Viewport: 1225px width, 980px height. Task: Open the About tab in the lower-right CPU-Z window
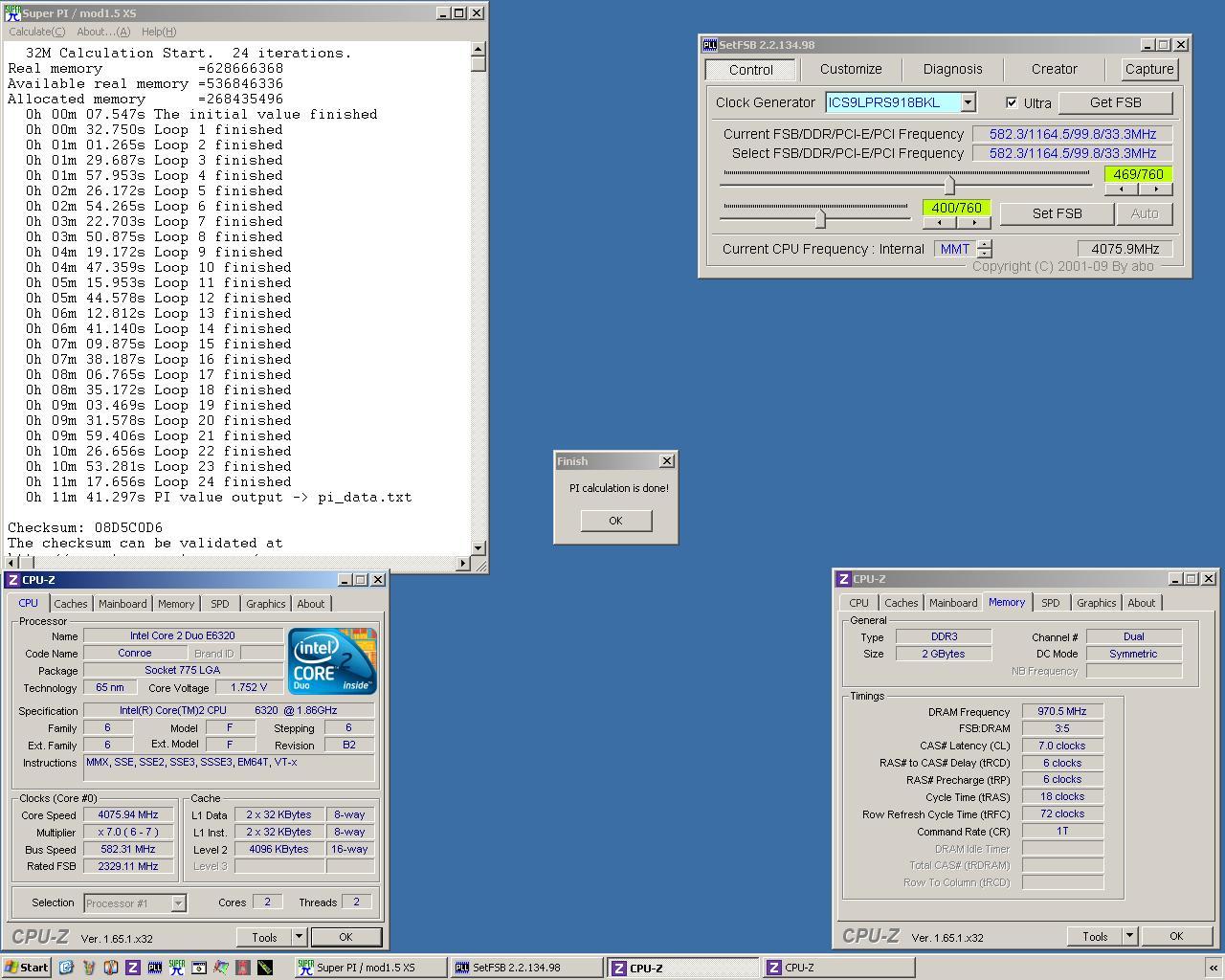[x=1141, y=603]
